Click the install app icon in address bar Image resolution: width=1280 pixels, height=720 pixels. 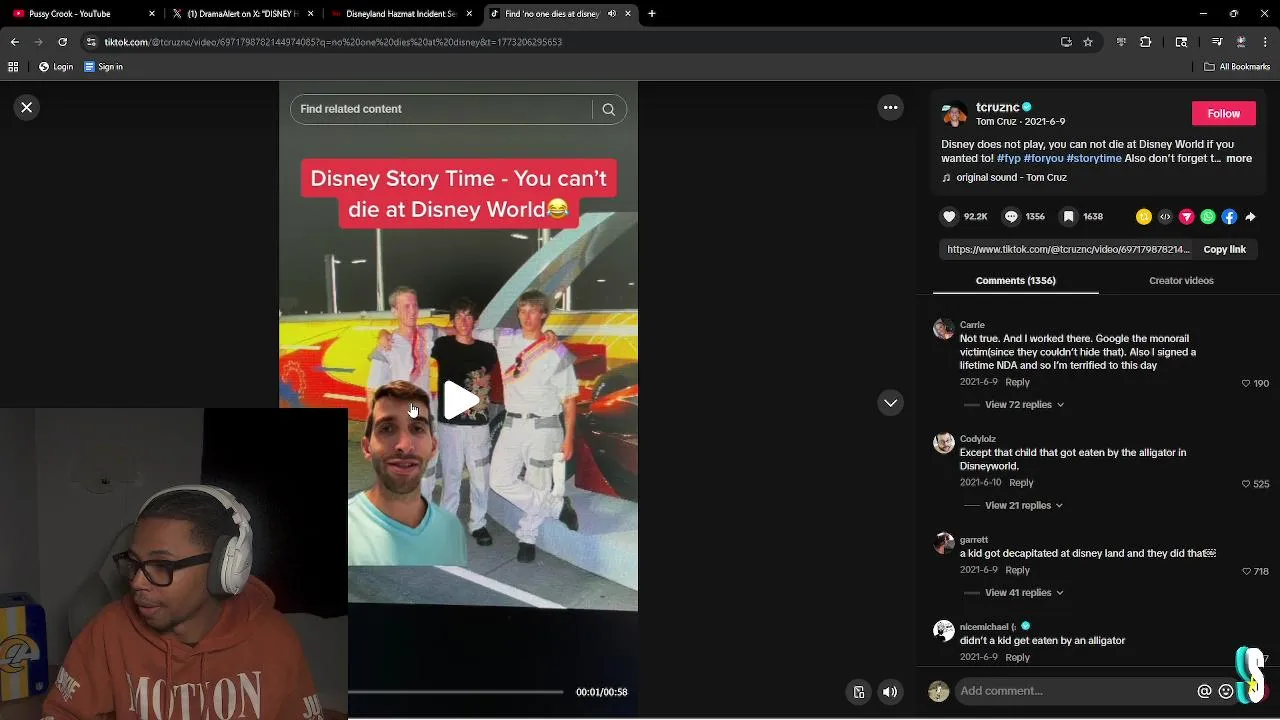click(1066, 42)
